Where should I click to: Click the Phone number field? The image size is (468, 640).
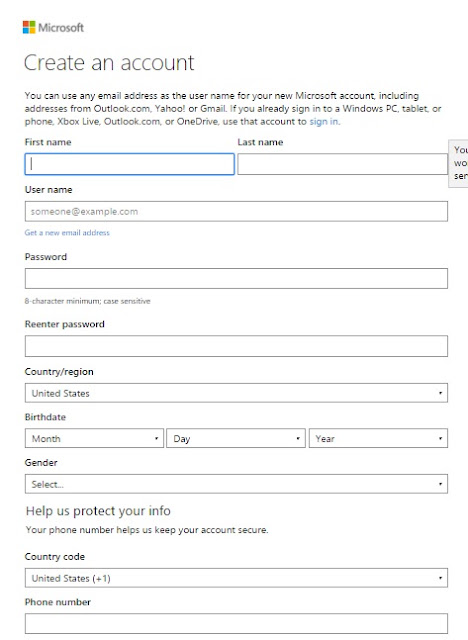point(236,624)
